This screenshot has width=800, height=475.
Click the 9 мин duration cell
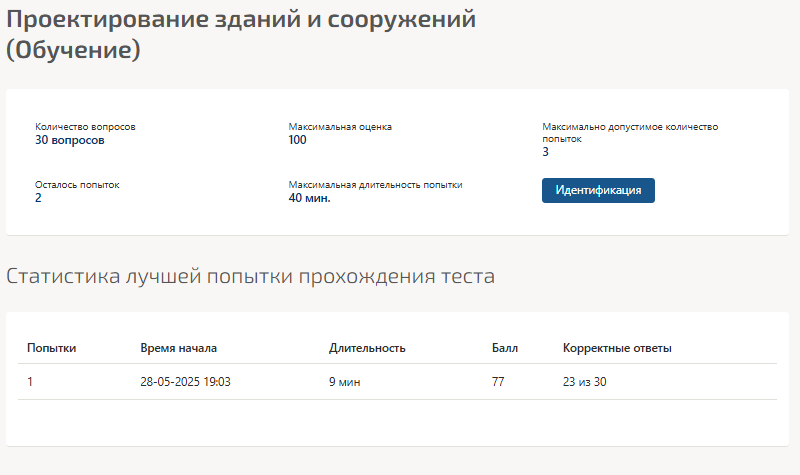[343, 381]
